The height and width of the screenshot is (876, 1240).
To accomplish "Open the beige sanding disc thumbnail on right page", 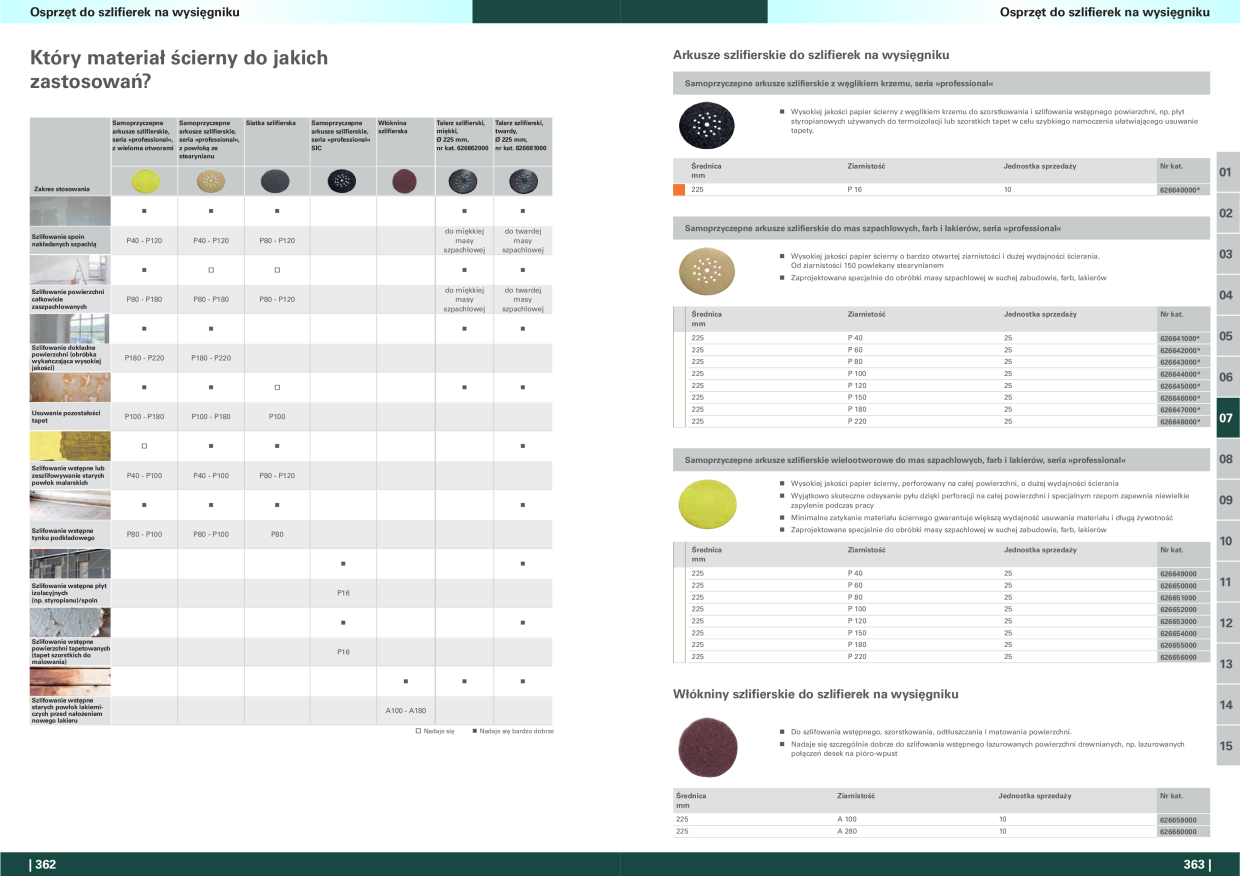I will (x=706, y=270).
